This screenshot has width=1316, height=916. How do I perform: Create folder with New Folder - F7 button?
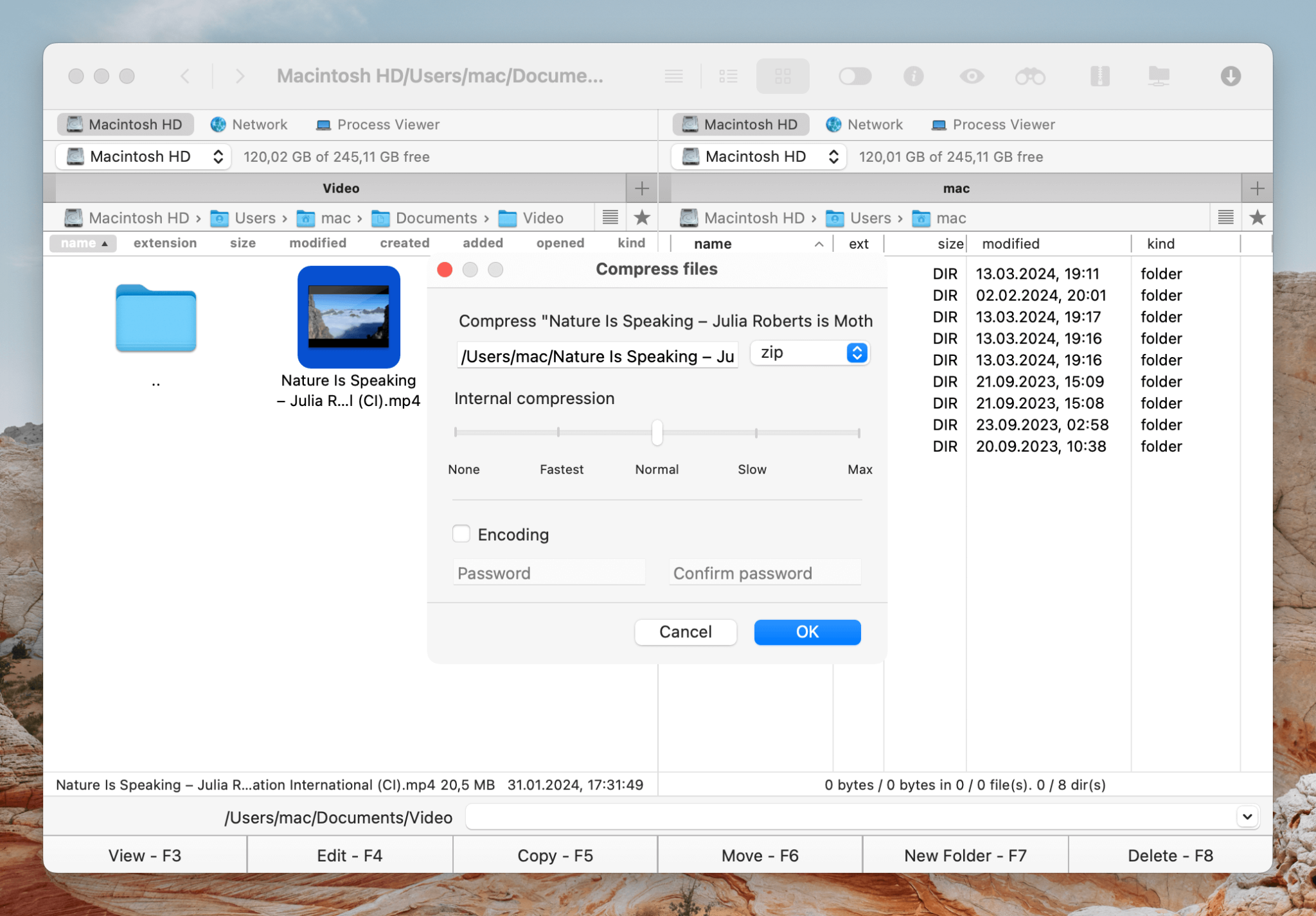[965, 854]
